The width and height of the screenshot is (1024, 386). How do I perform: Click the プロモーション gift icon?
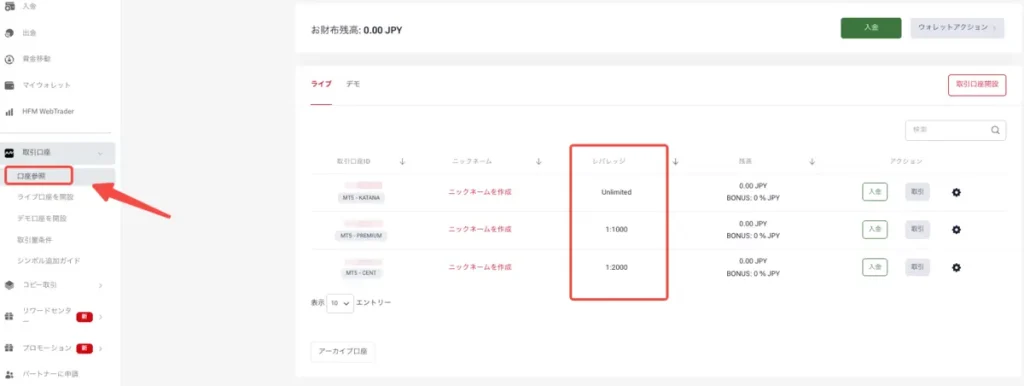pyautogui.click(x=9, y=348)
